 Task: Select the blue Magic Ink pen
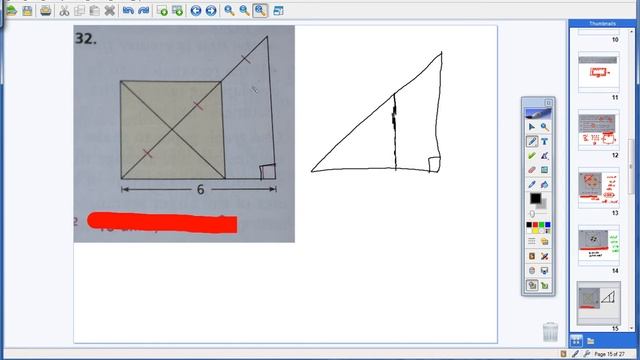tap(531, 184)
